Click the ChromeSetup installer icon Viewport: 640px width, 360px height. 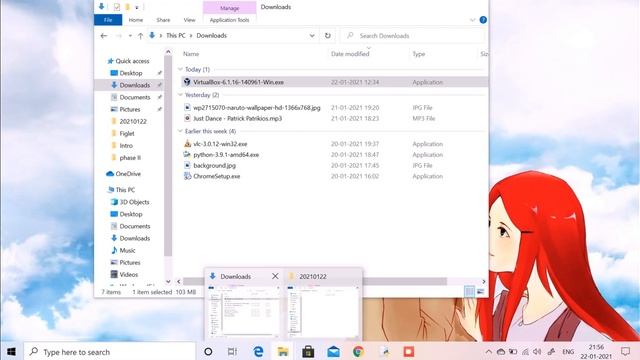coord(187,176)
